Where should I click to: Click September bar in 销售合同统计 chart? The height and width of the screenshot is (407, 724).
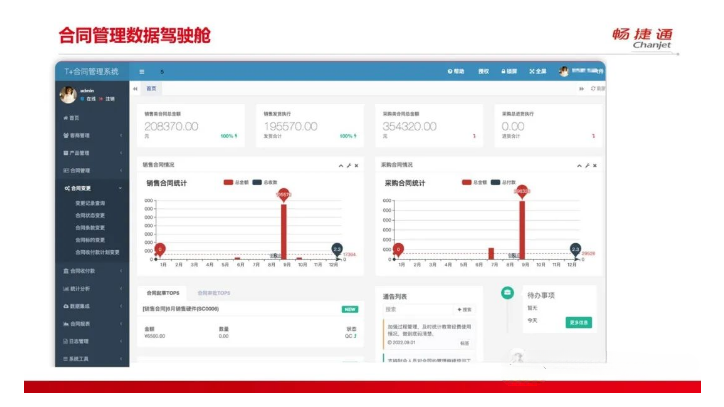pos(284,231)
